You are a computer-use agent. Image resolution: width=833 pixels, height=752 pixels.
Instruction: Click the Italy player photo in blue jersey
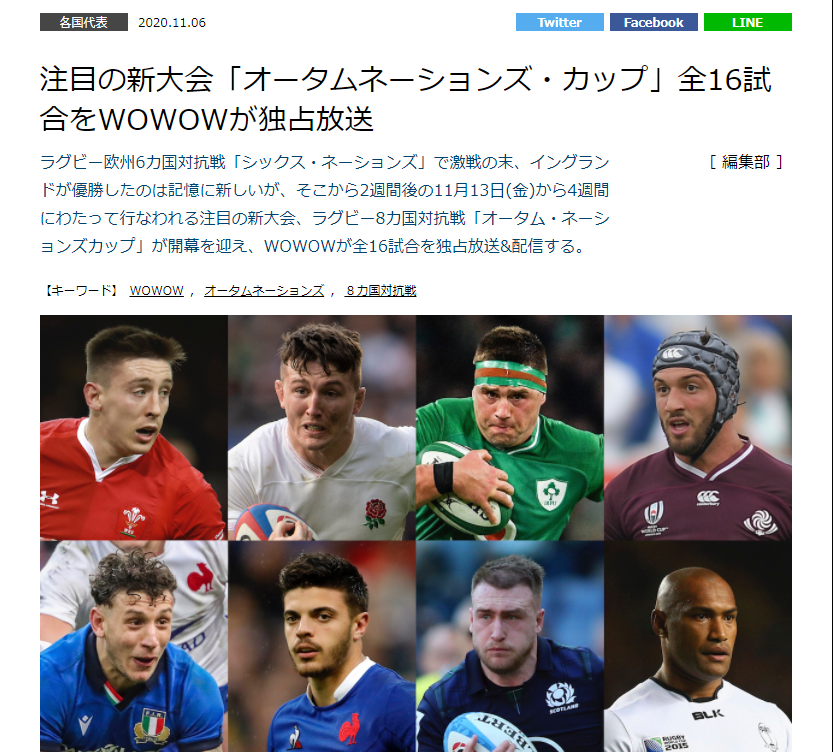pos(134,646)
